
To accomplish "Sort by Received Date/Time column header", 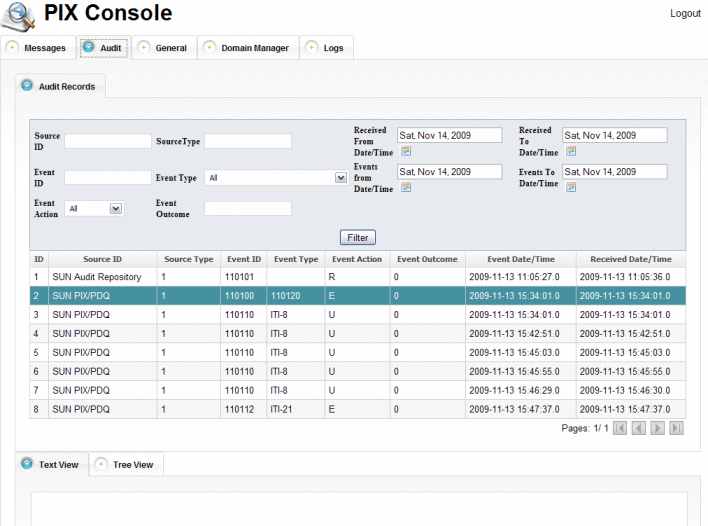I will click(631, 259).
